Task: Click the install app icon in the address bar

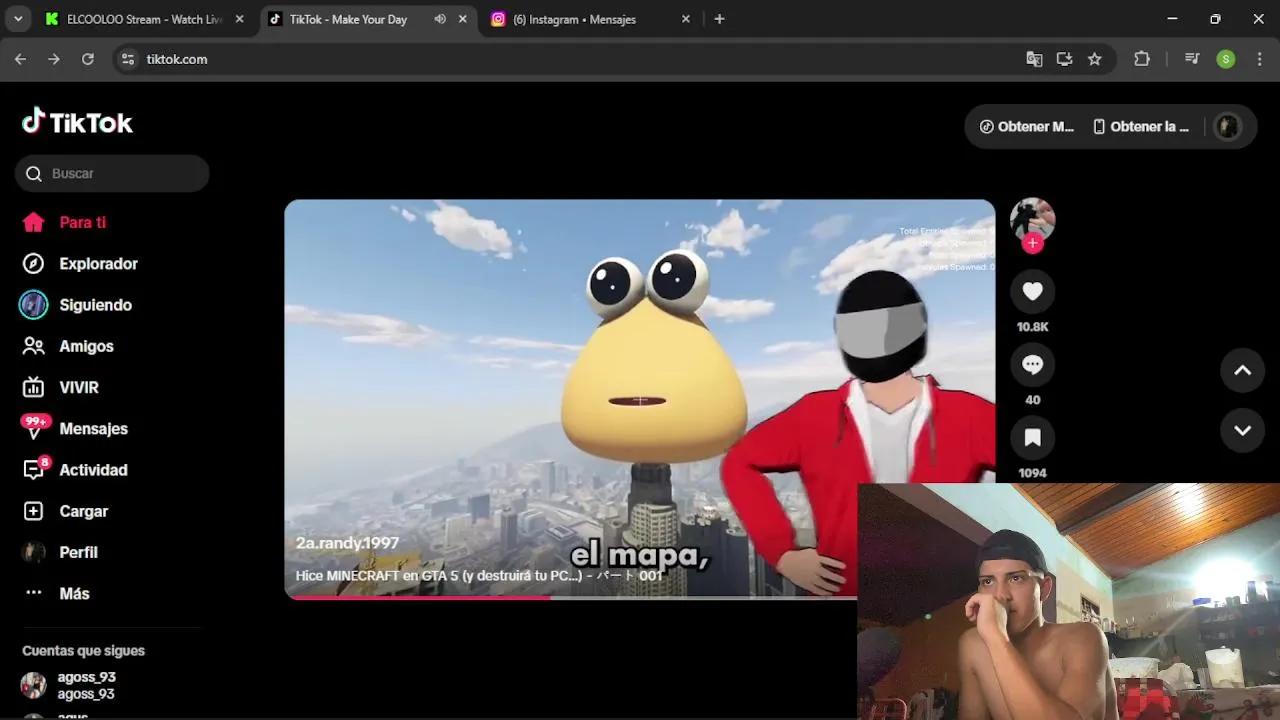Action: (x=1064, y=59)
